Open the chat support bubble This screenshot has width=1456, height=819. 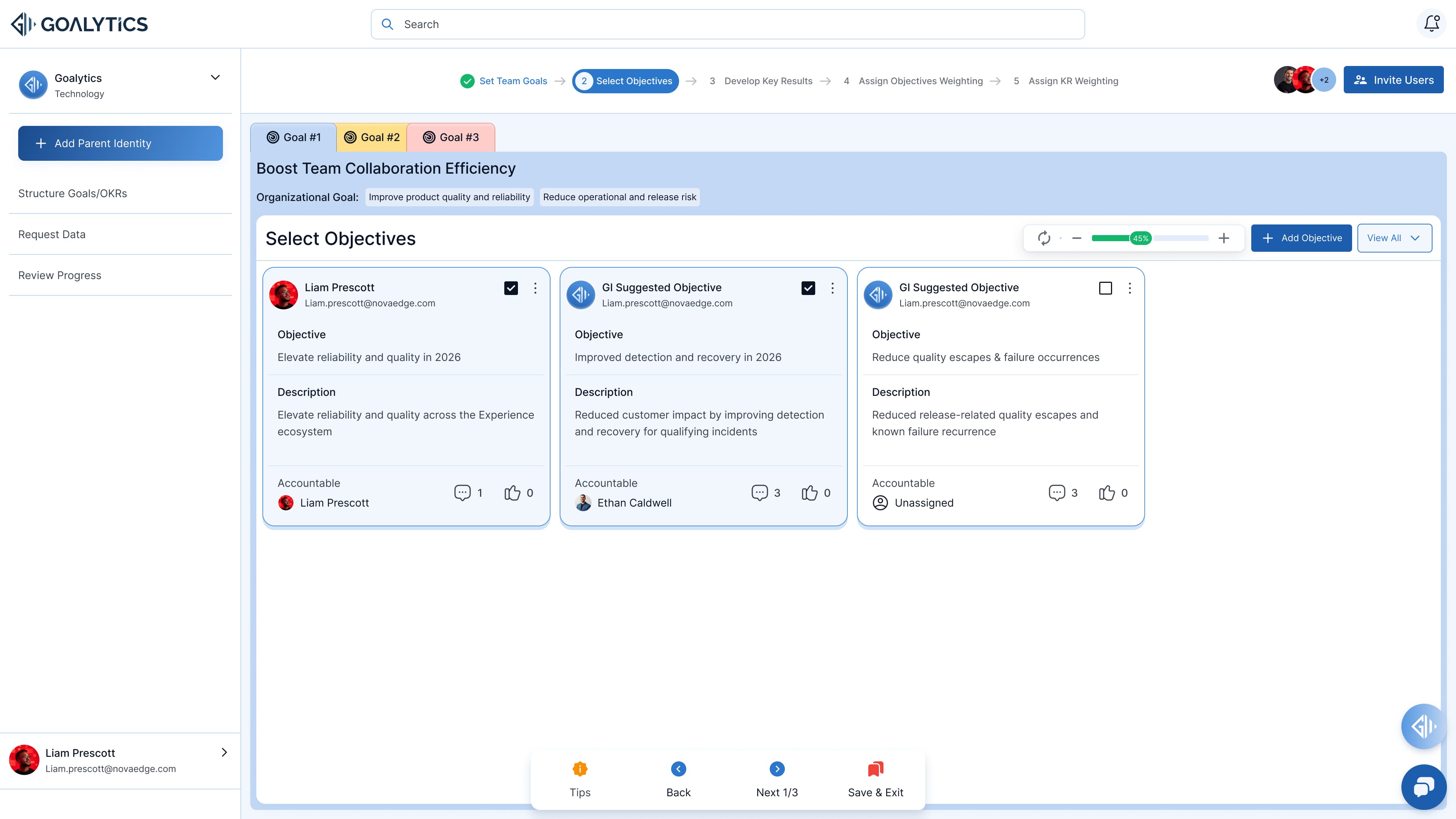1424,787
